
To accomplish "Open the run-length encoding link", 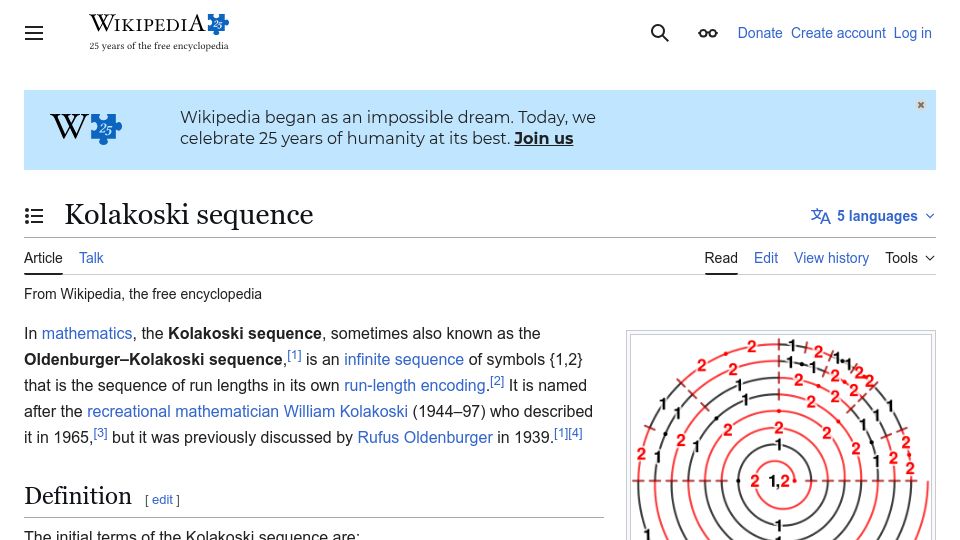I will pos(414,386).
